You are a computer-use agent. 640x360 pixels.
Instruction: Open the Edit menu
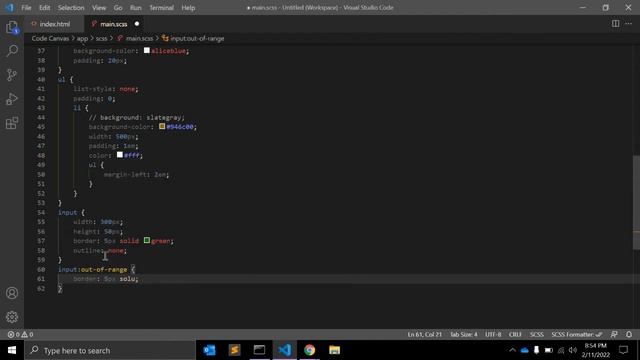[x=44, y=7]
